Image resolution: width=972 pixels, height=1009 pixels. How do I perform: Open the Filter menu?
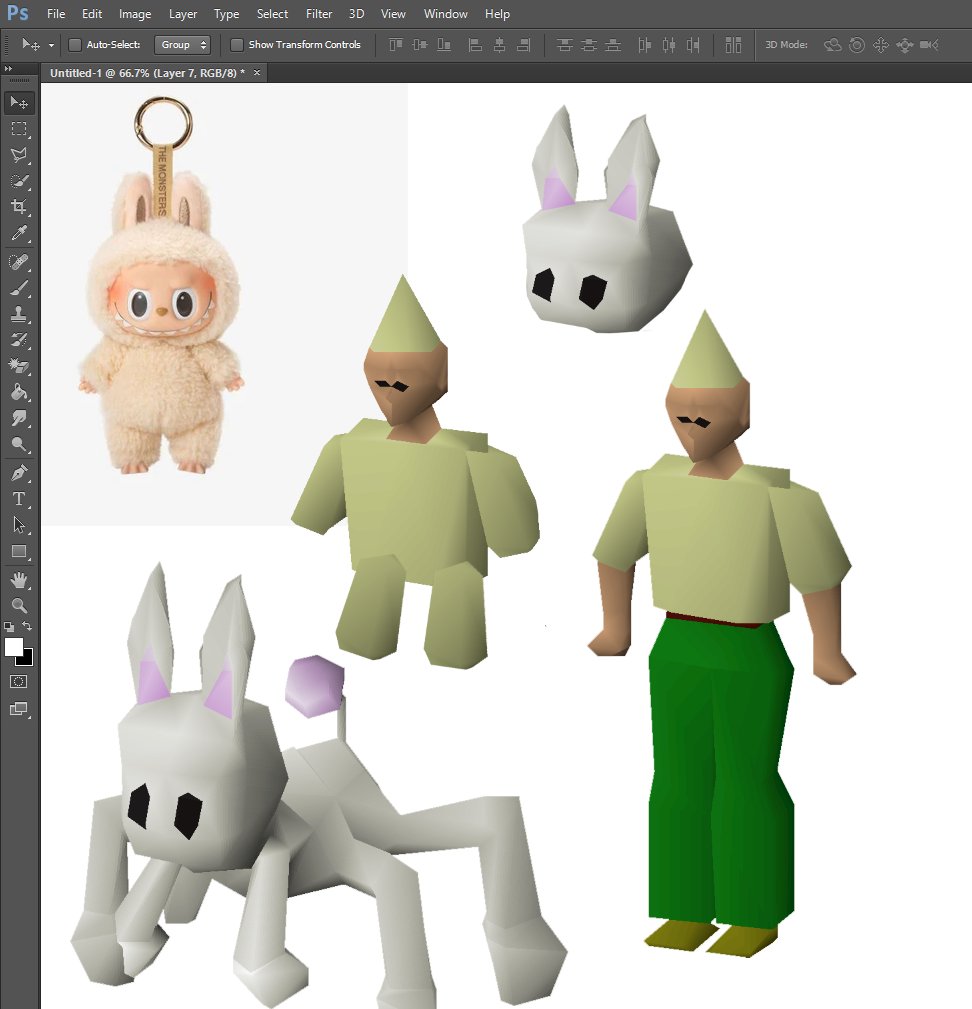pos(318,14)
